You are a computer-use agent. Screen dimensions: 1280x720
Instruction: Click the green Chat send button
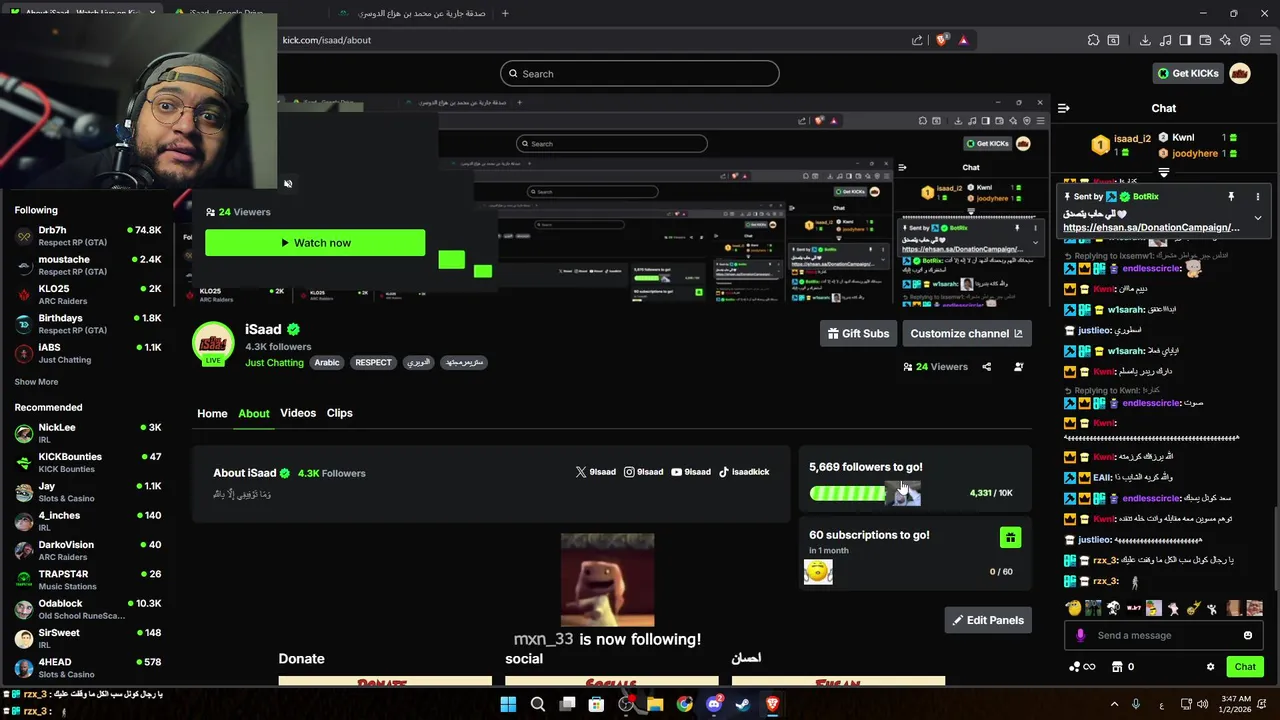coord(1245,667)
